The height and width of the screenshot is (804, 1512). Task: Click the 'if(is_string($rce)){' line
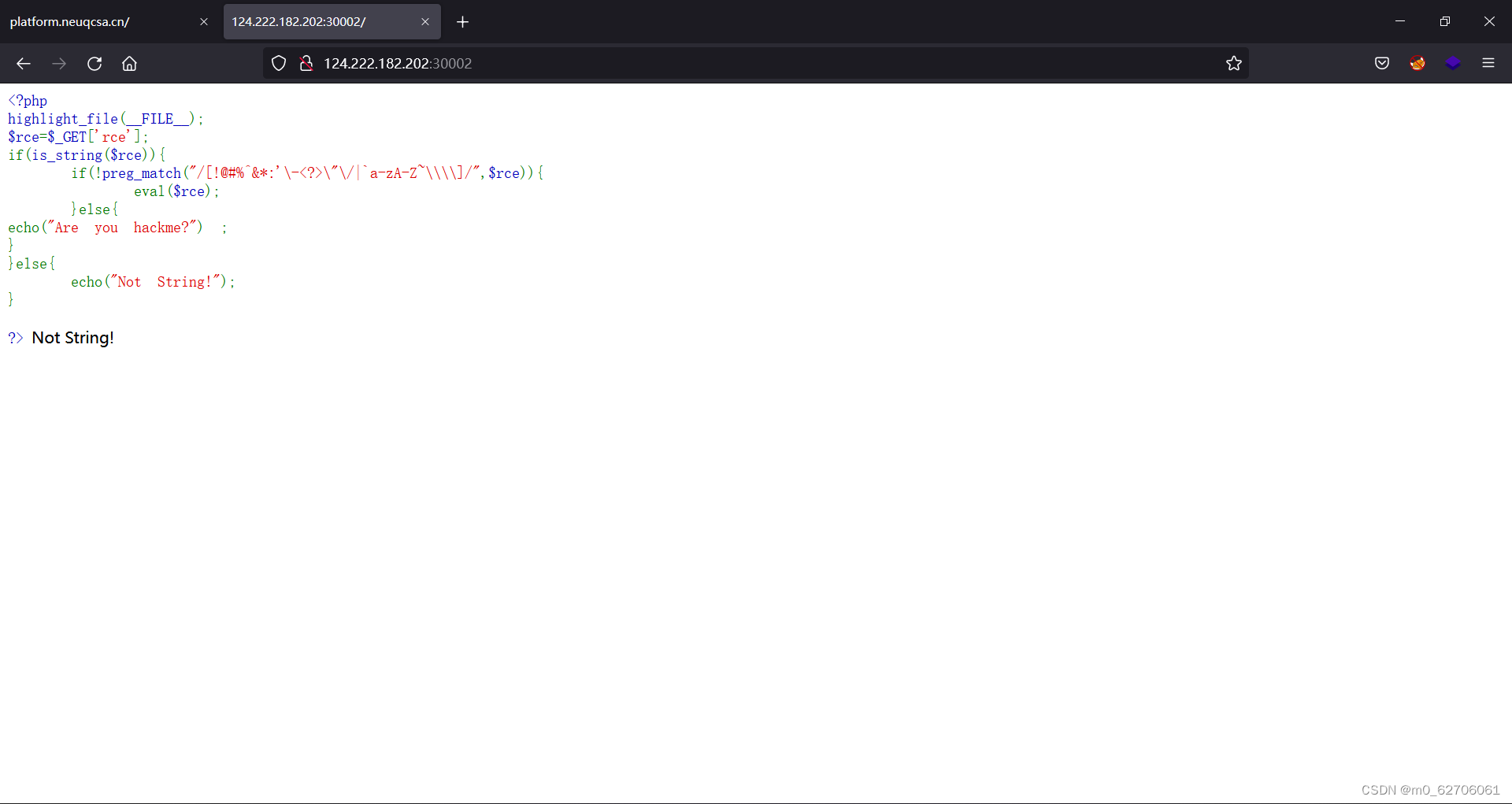tap(87, 155)
